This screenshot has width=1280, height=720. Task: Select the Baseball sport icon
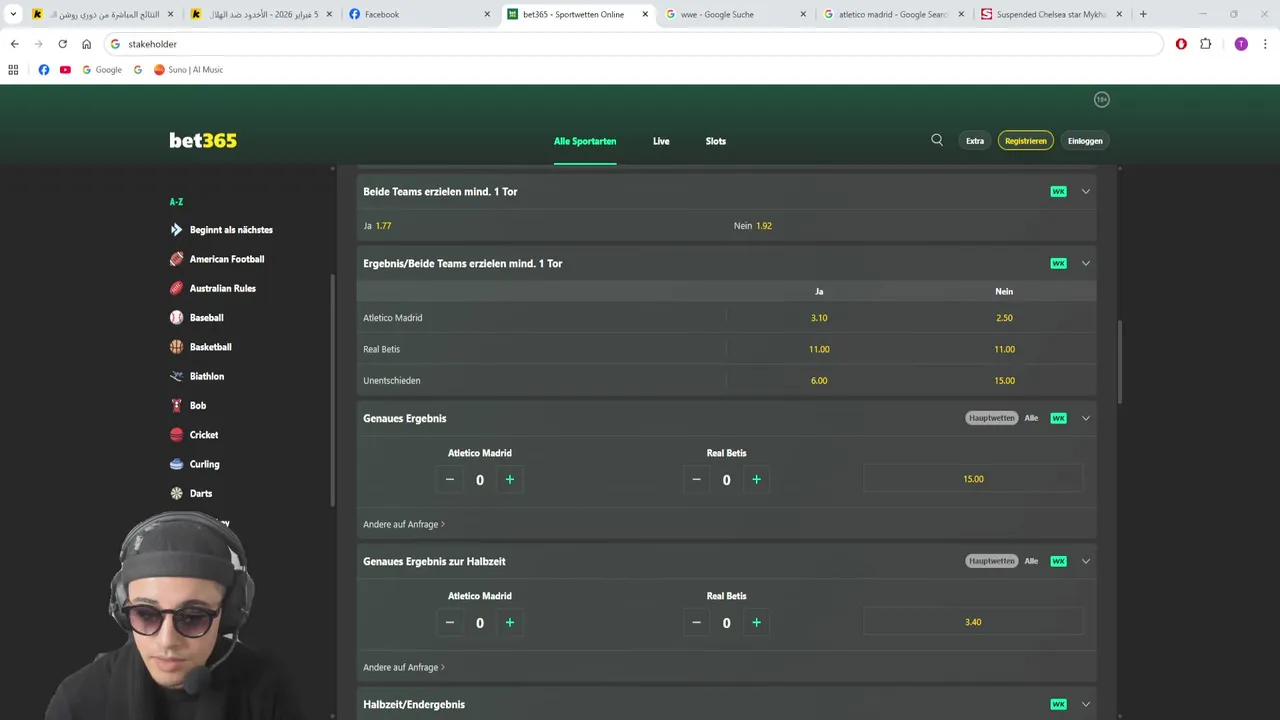point(177,317)
